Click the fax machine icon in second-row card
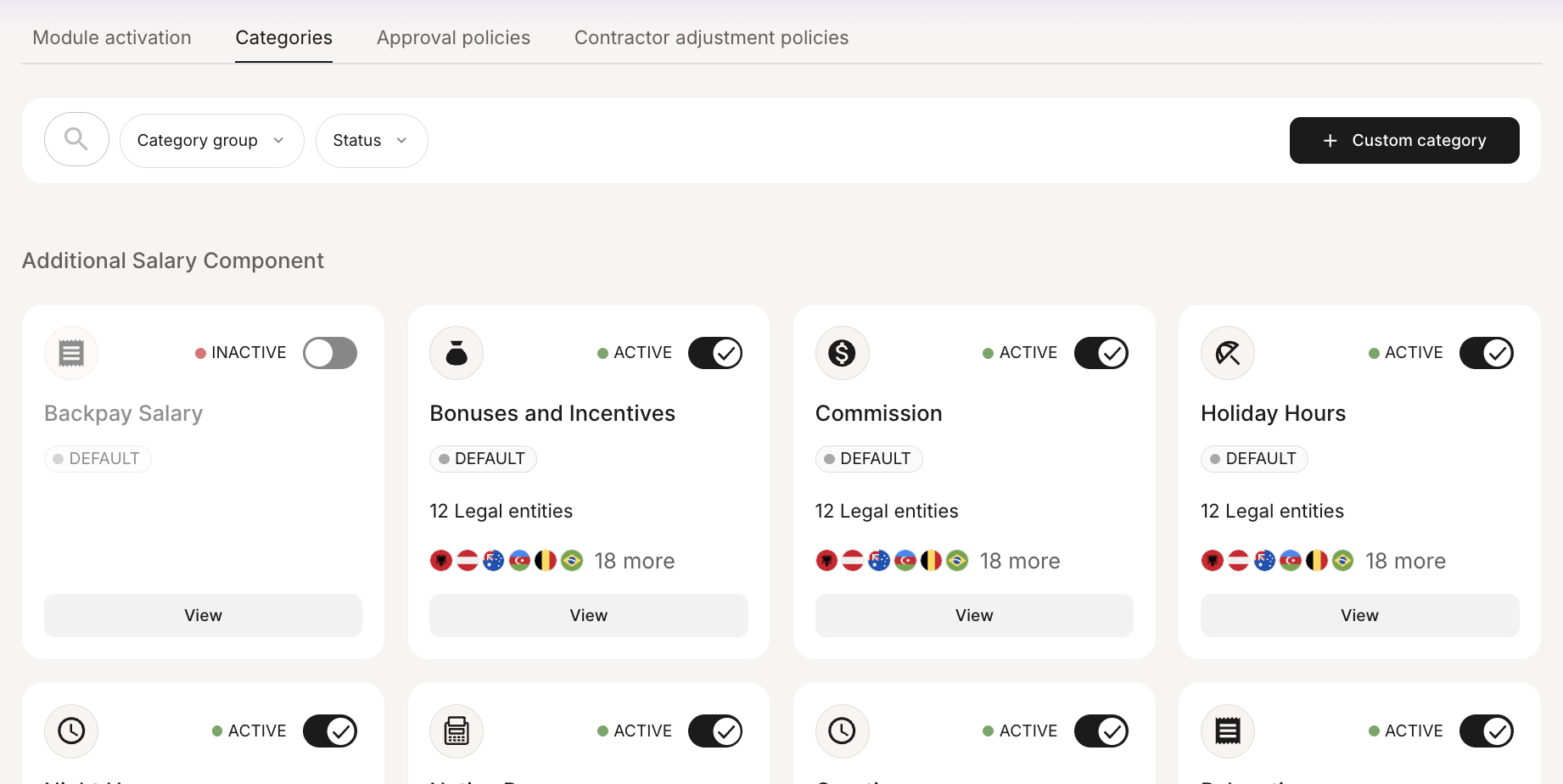1563x784 pixels. pyautogui.click(x=457, y=731)
